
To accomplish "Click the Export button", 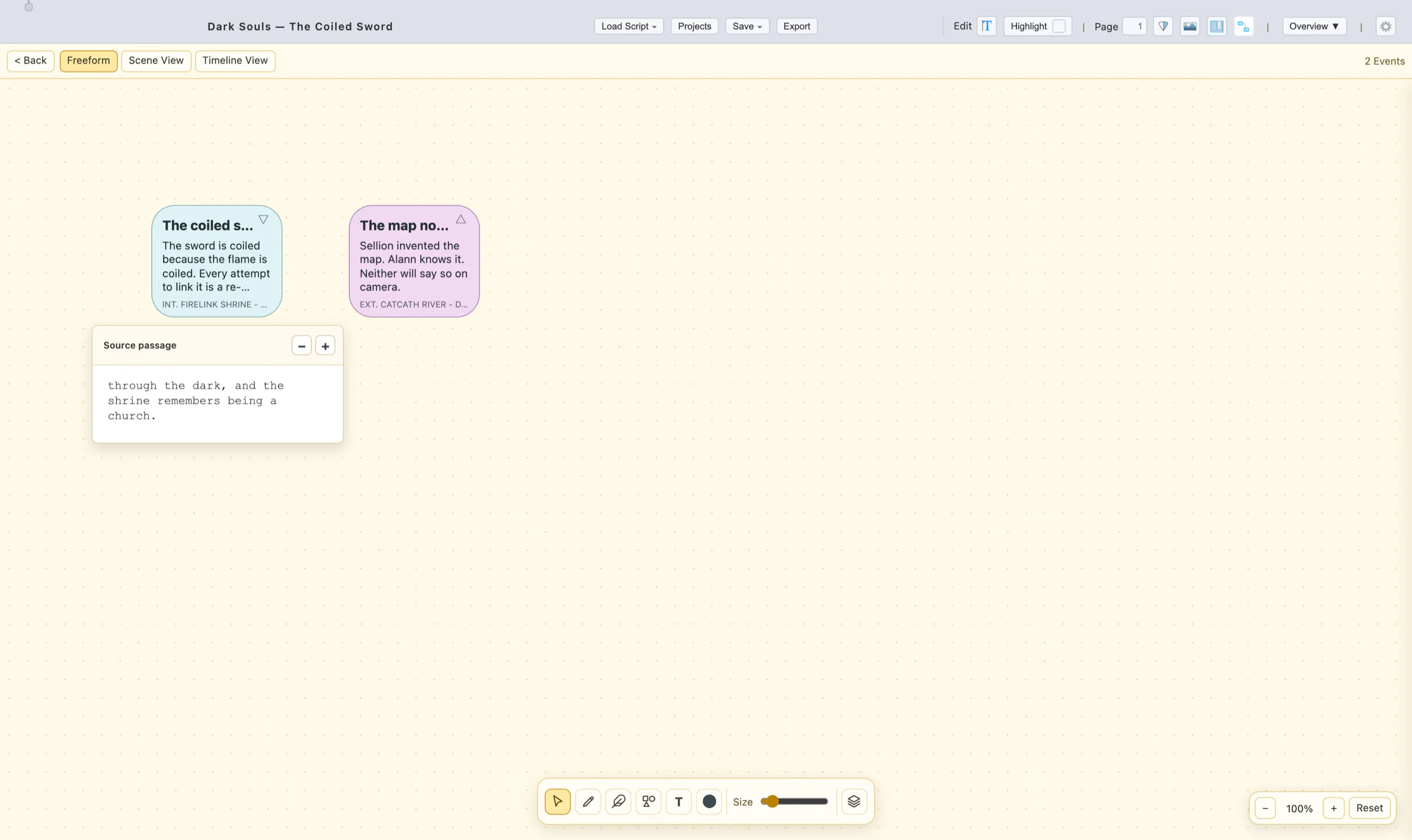I will (797, 26).
